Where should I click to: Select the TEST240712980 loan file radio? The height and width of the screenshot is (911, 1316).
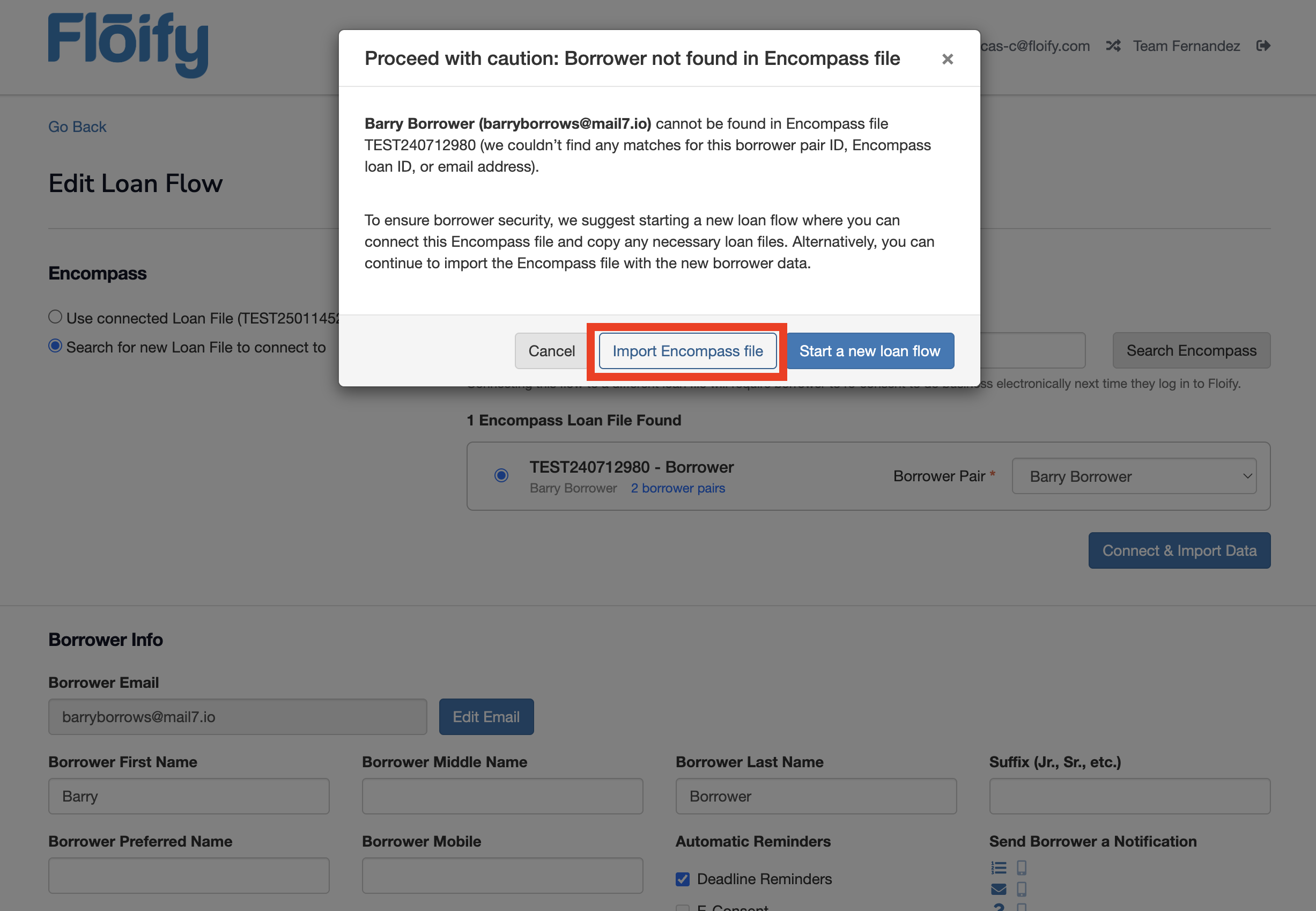[501, 475]
